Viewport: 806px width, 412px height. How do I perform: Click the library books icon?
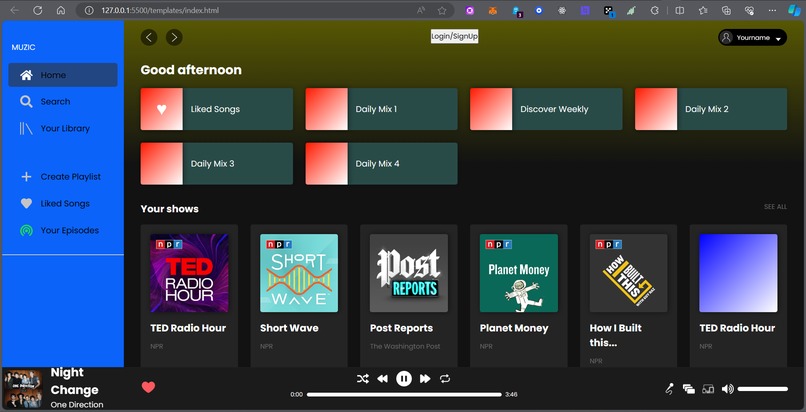26,128
